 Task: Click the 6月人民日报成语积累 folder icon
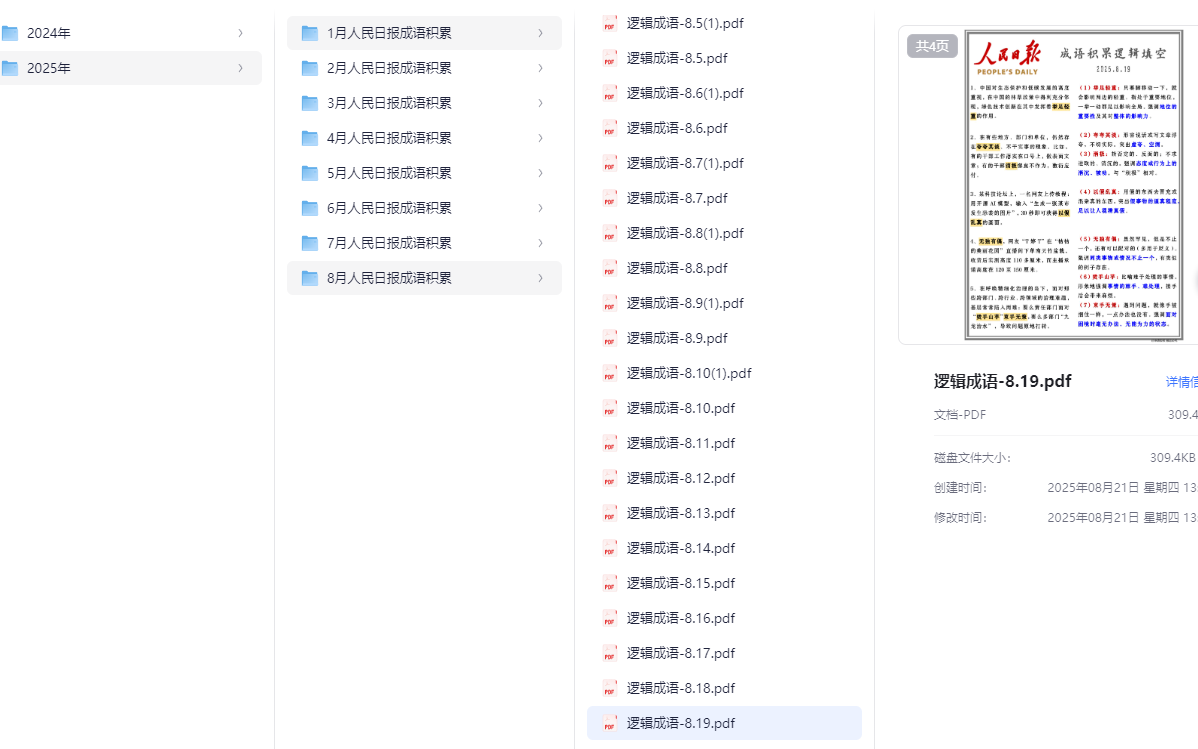[309, 208]
